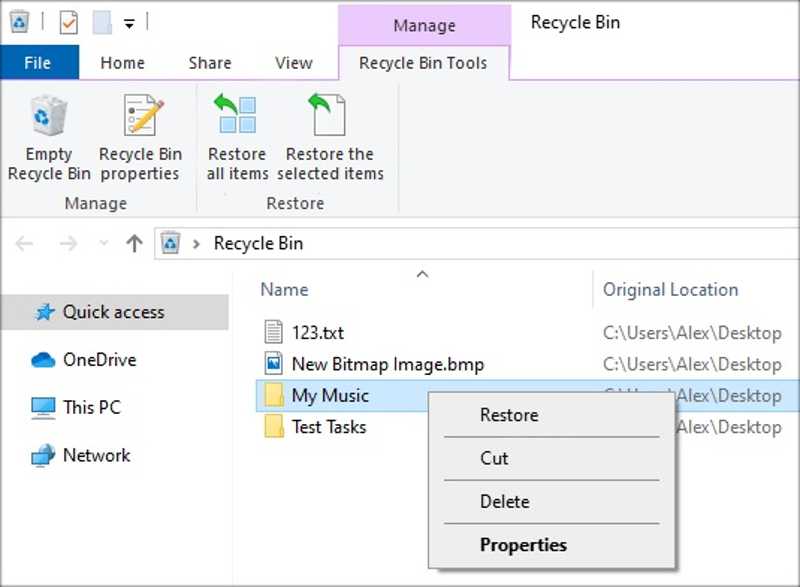Click the Quick access star icon

pyautogui.click(x=44, y=312)
